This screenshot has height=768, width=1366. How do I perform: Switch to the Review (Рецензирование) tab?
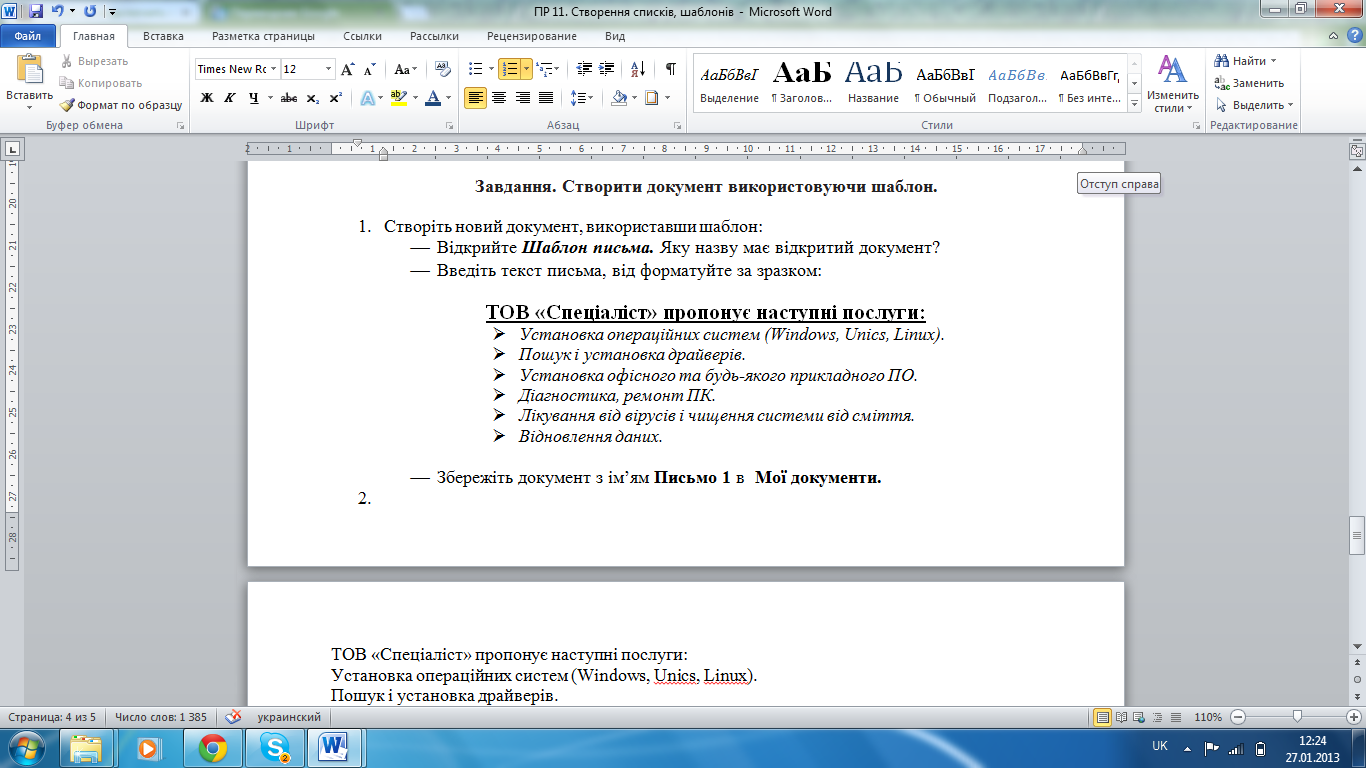tap(532, 36)
